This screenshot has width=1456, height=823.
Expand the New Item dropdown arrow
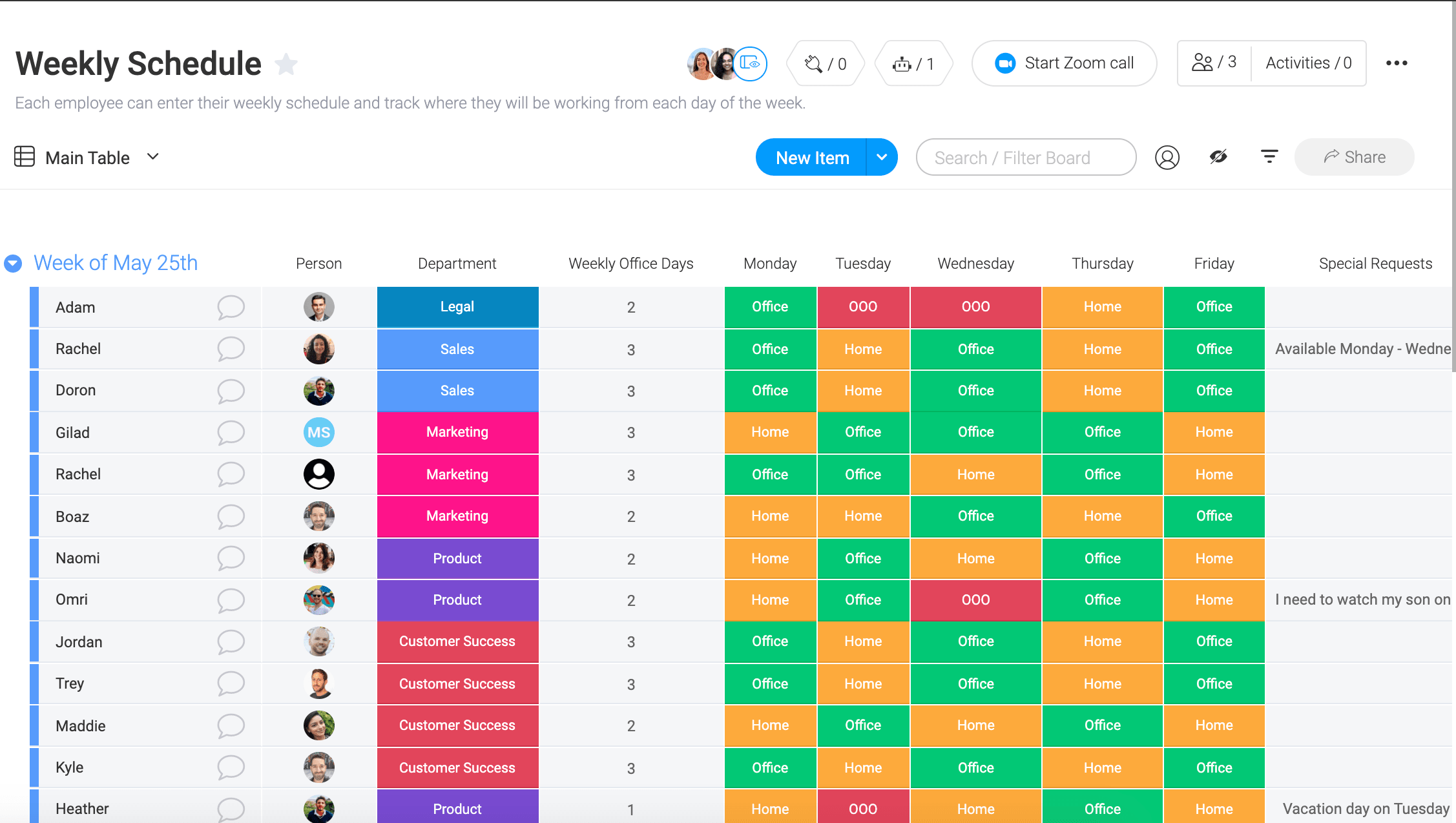[882, 157]
